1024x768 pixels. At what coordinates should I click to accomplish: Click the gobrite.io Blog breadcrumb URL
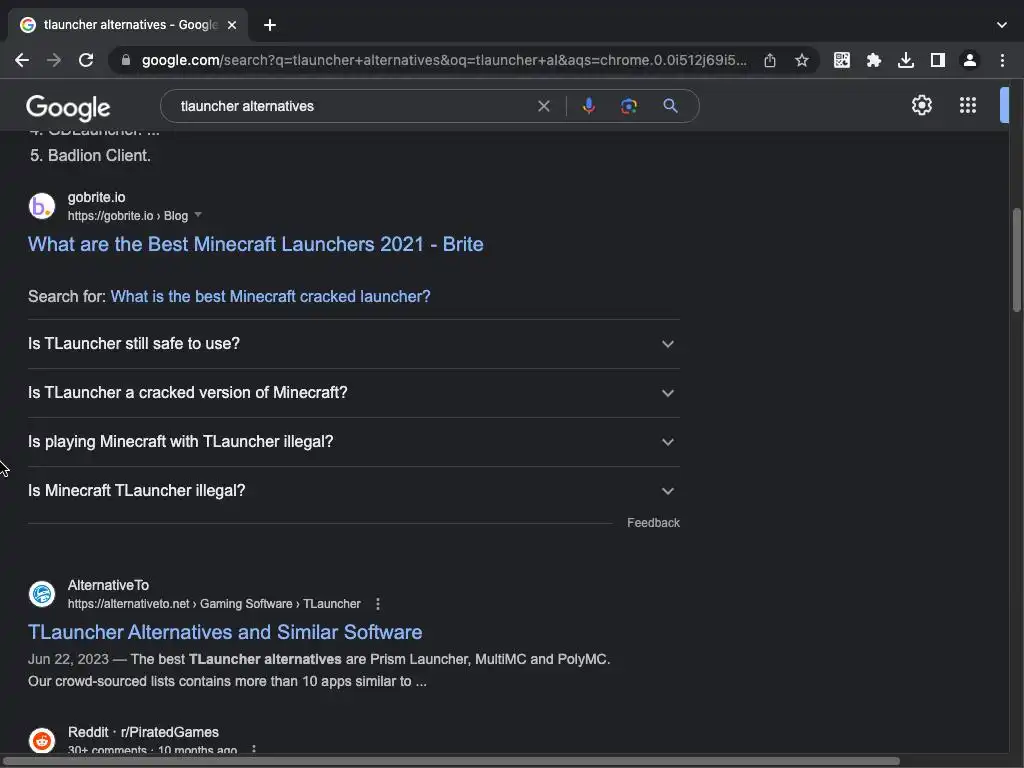coord(128,216)
